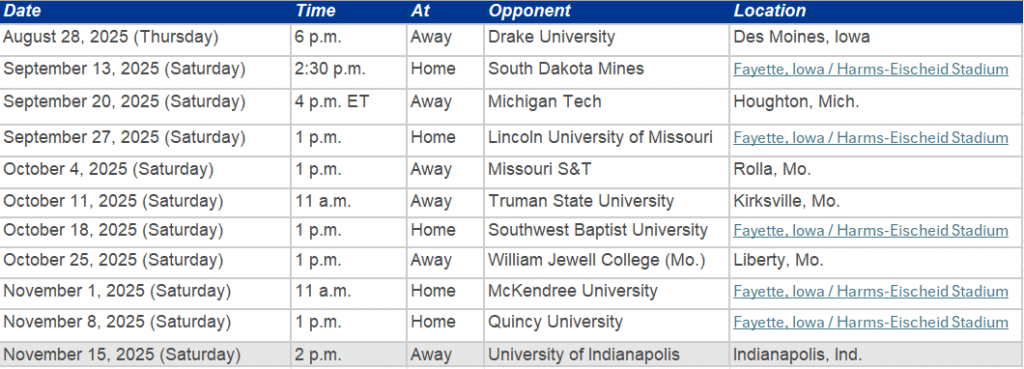Click the Location column header
The height and width of the screenshot is (369, 1024).
(x=770, y=10)
